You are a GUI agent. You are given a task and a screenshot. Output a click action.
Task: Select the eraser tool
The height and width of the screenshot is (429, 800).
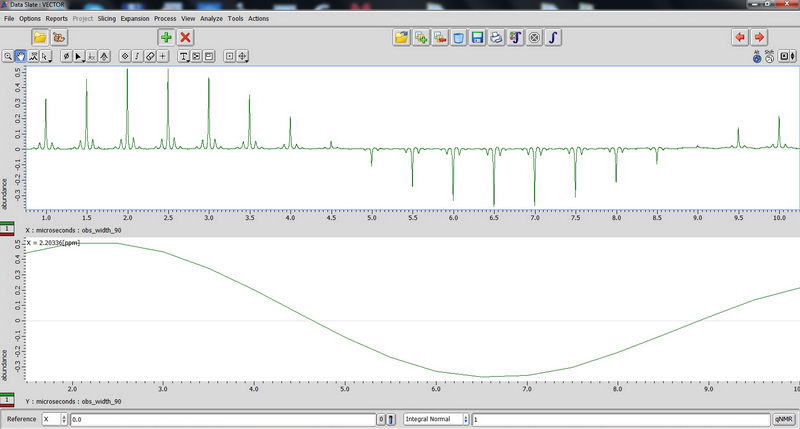pyautogui.click(x=150, y=56)
